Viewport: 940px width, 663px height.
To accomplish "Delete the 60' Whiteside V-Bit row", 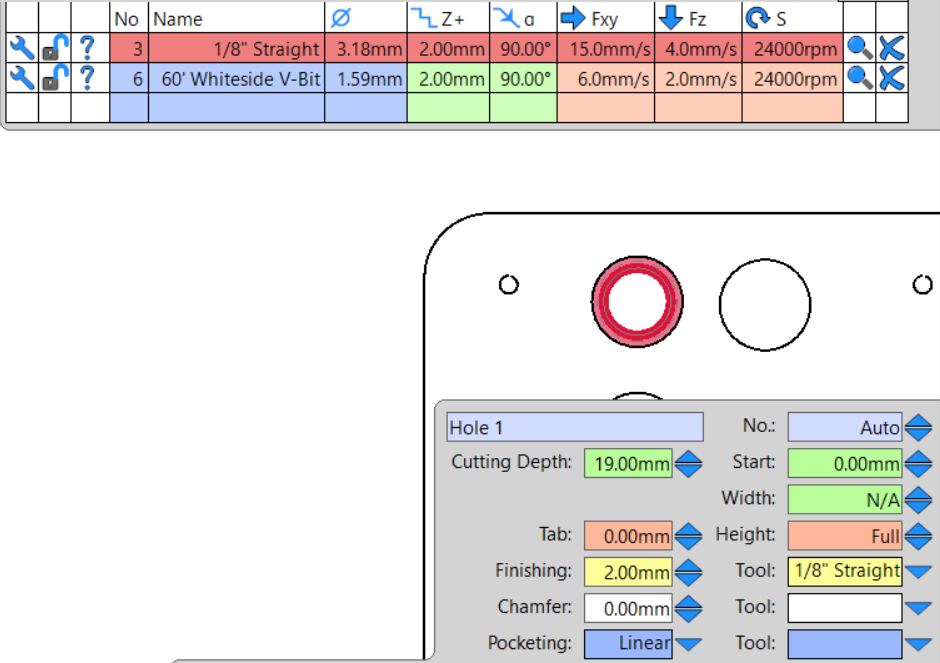I will point(892,78).
